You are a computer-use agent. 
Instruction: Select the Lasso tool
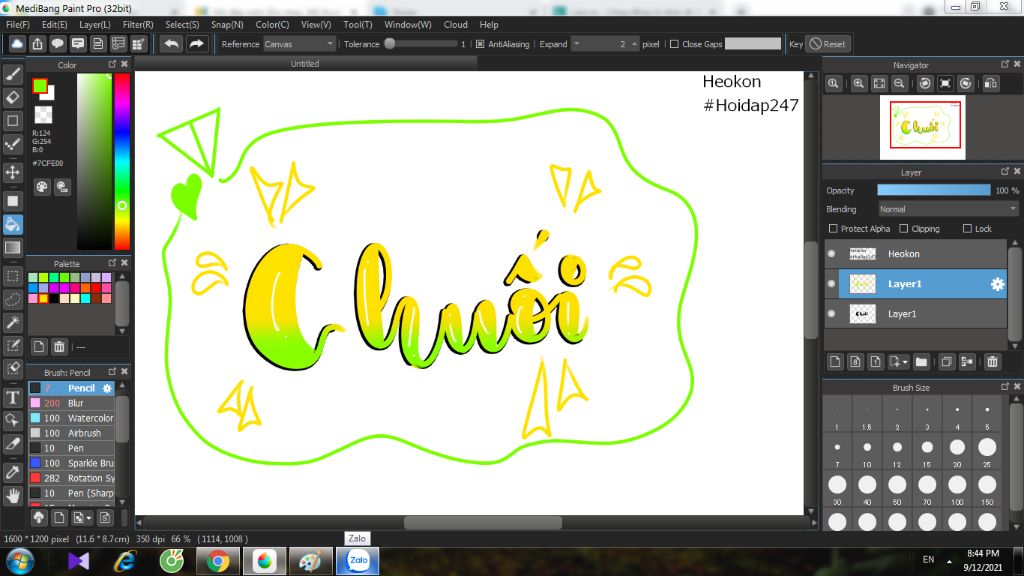pos(12,299)
